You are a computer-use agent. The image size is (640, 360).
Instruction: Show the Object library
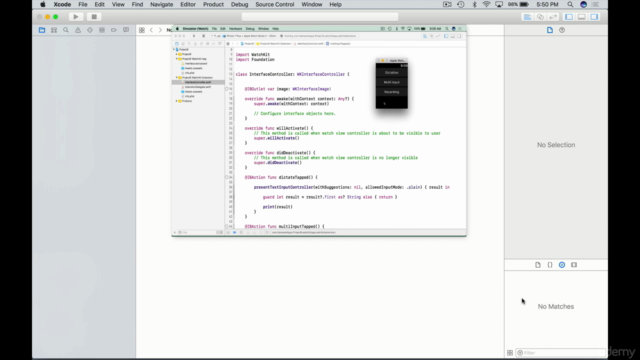(x=562, y=265)
